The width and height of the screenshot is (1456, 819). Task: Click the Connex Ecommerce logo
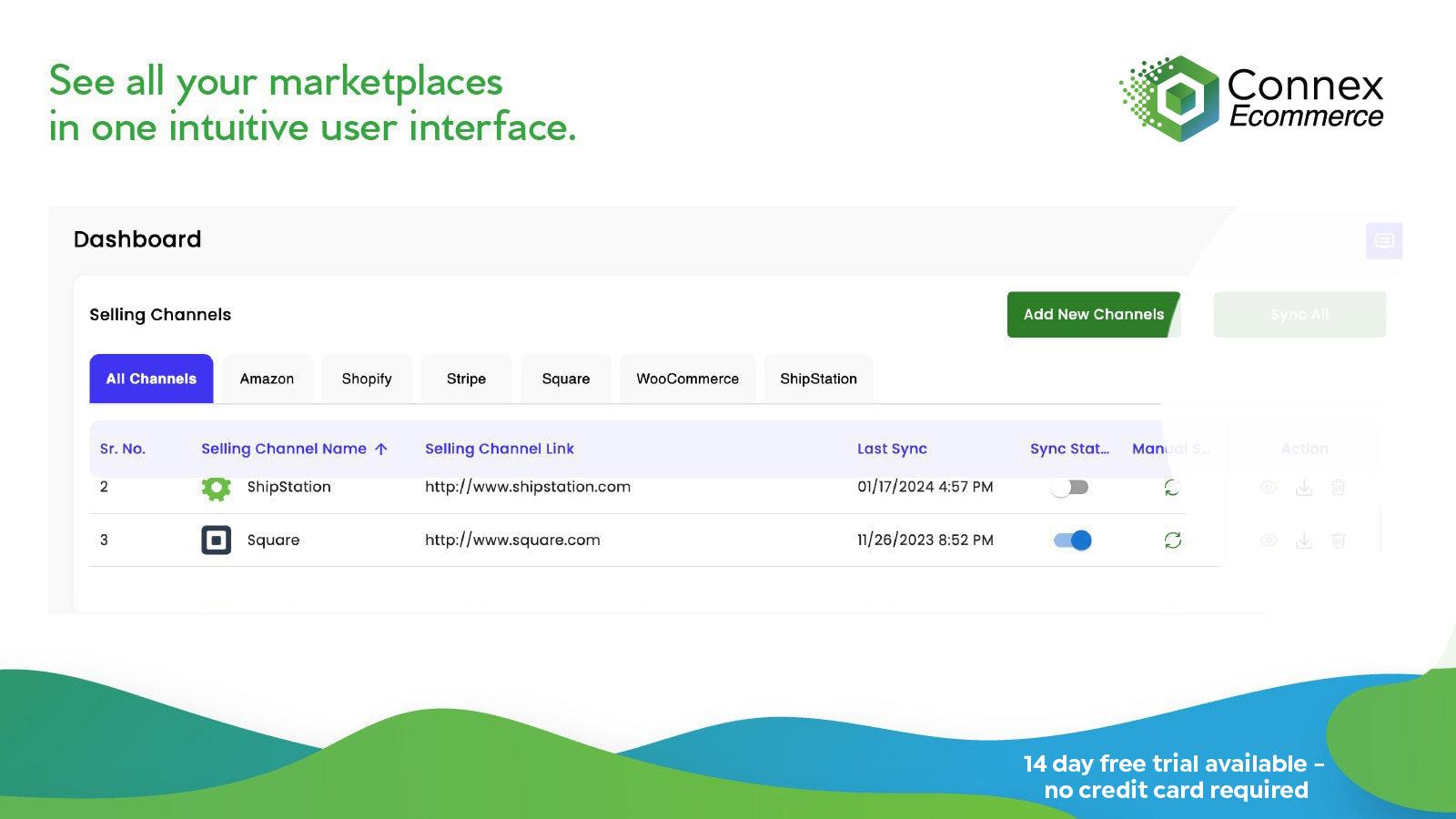(1251, 97)
